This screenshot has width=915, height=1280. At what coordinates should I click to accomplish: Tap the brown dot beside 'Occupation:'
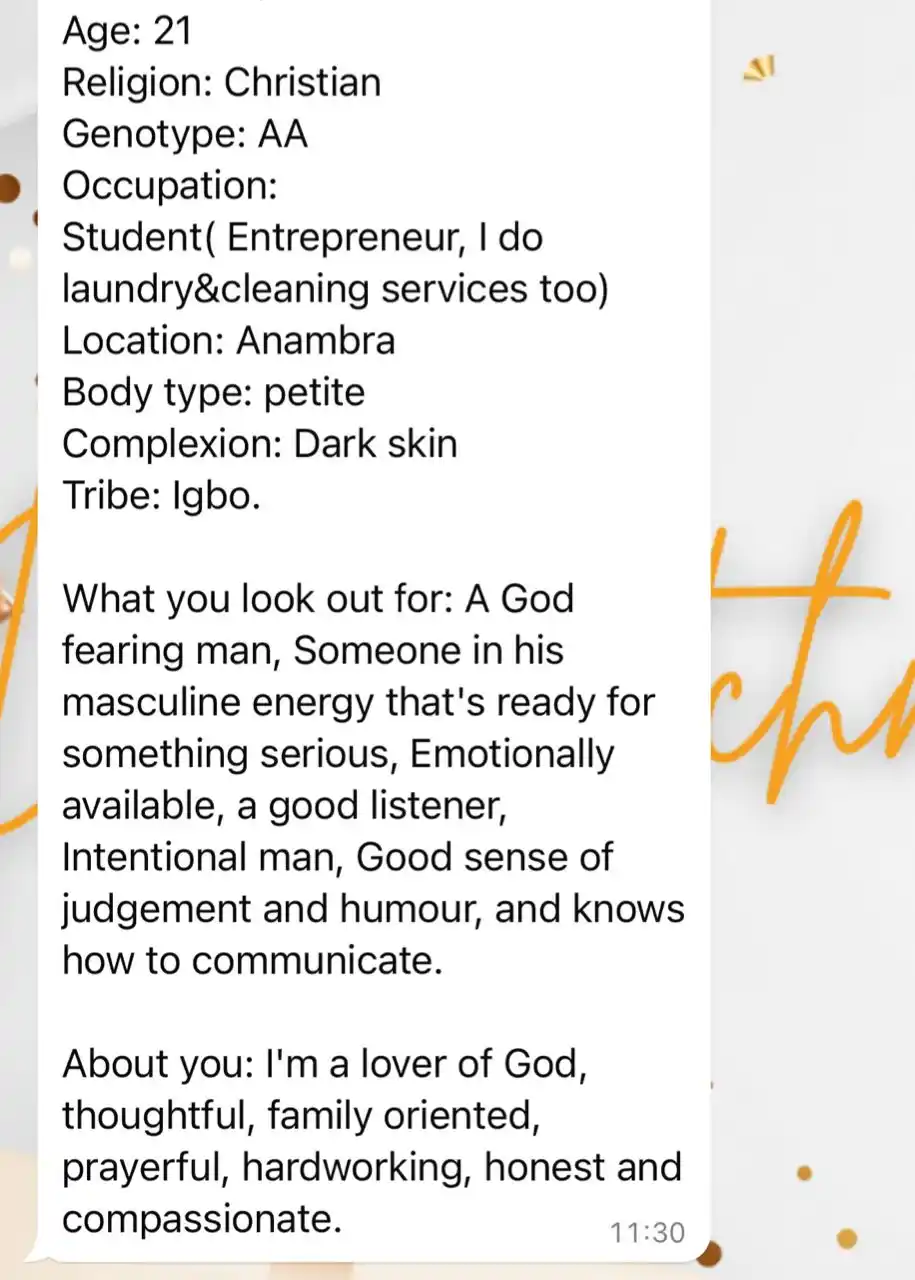tap(9, 188)
